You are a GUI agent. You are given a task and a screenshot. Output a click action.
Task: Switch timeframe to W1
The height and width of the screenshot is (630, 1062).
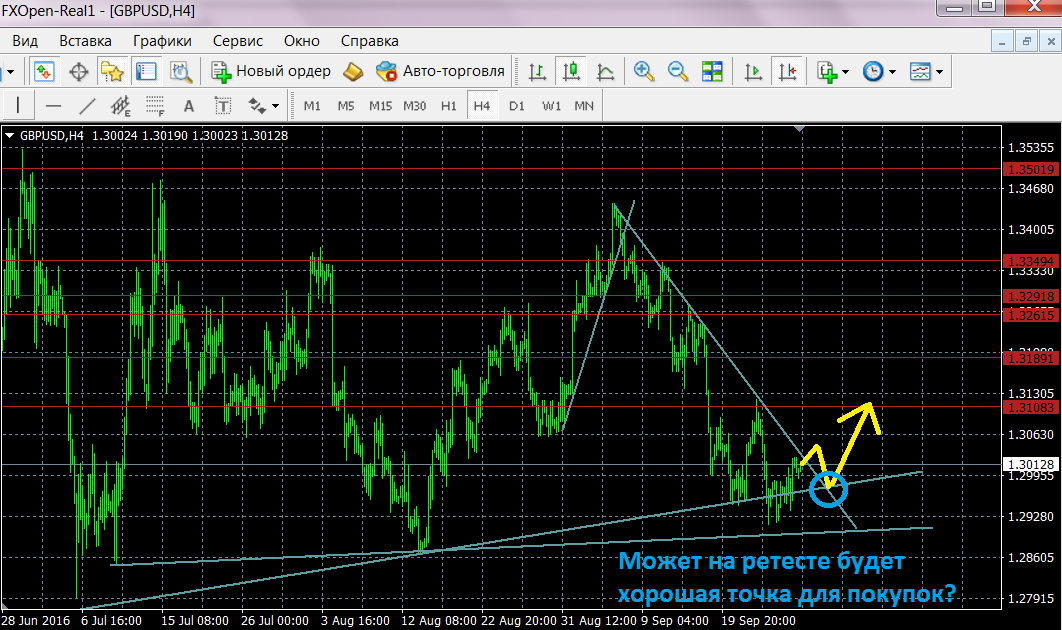551,106
